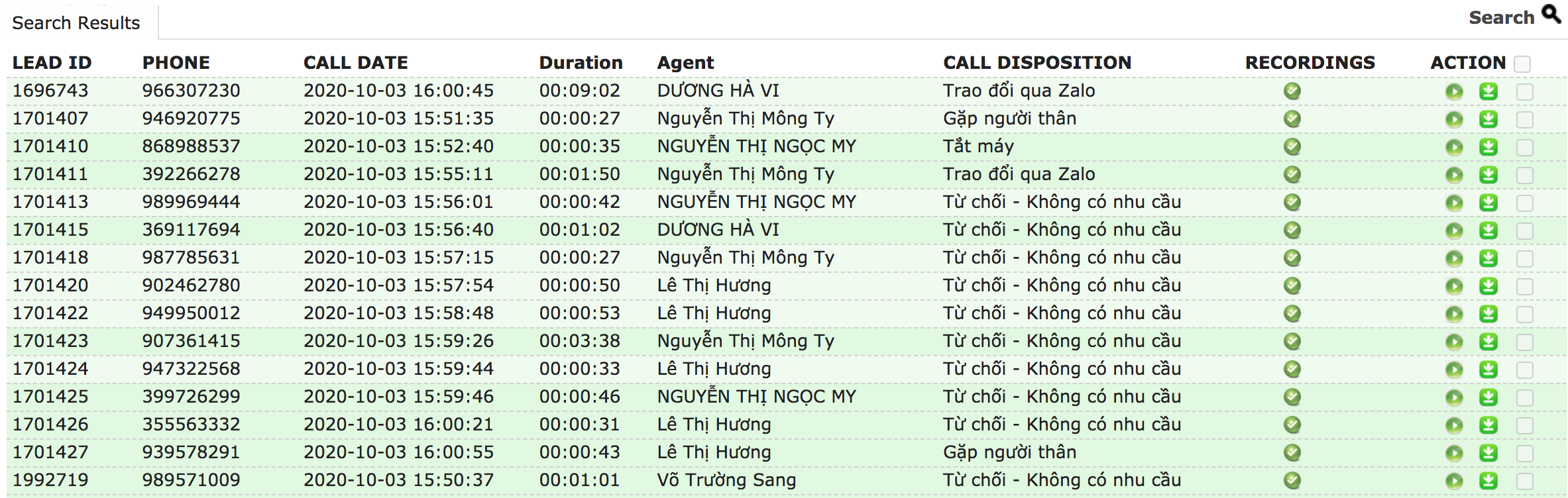
Task: Click the CALL DATE column header
Action: [x=355, y=63]
